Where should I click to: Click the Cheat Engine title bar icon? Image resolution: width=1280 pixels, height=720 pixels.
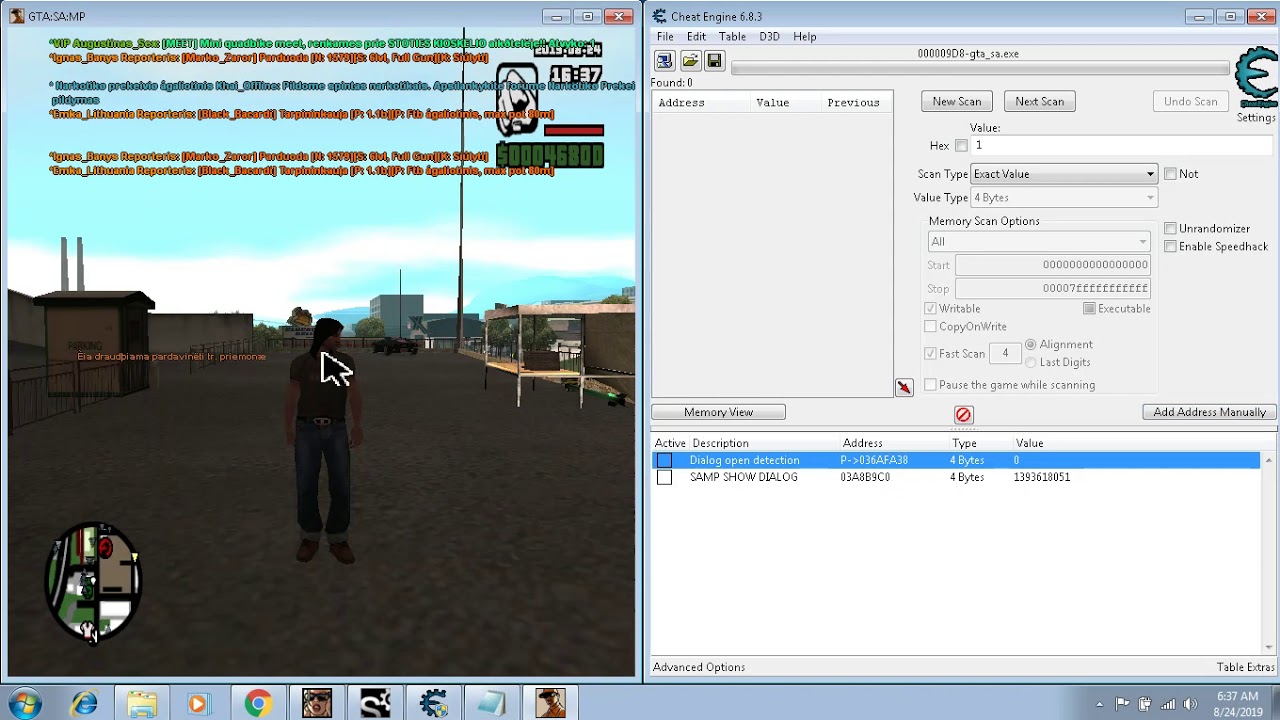[660, 16]
